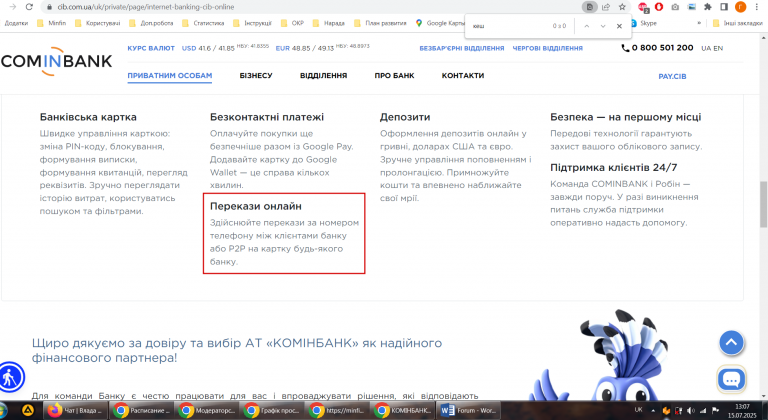Click the Безпека — на першому місці heading

coord(625,117)
